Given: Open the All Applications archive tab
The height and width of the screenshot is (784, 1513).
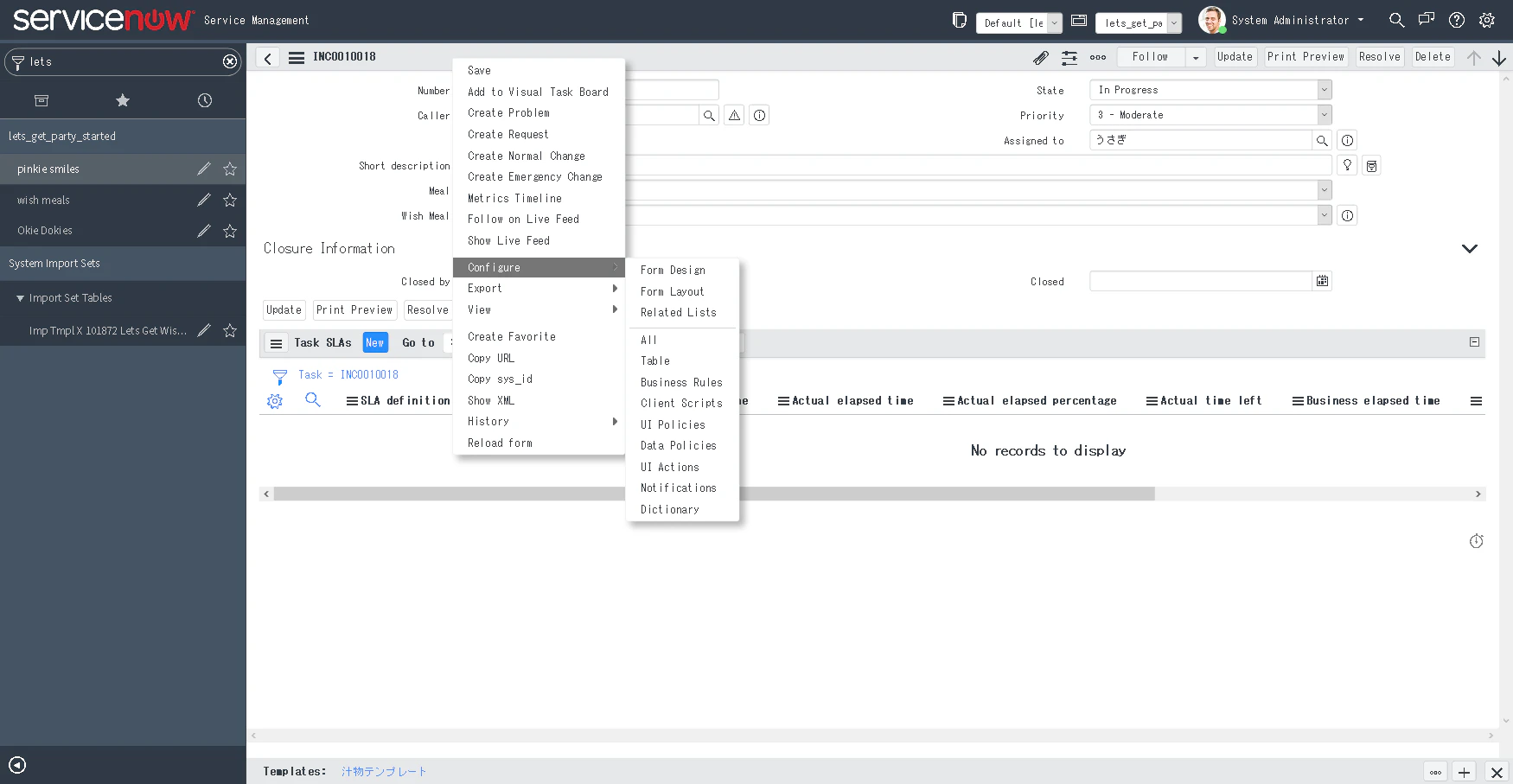Looking at the screenshot, I should click(41, 100).
